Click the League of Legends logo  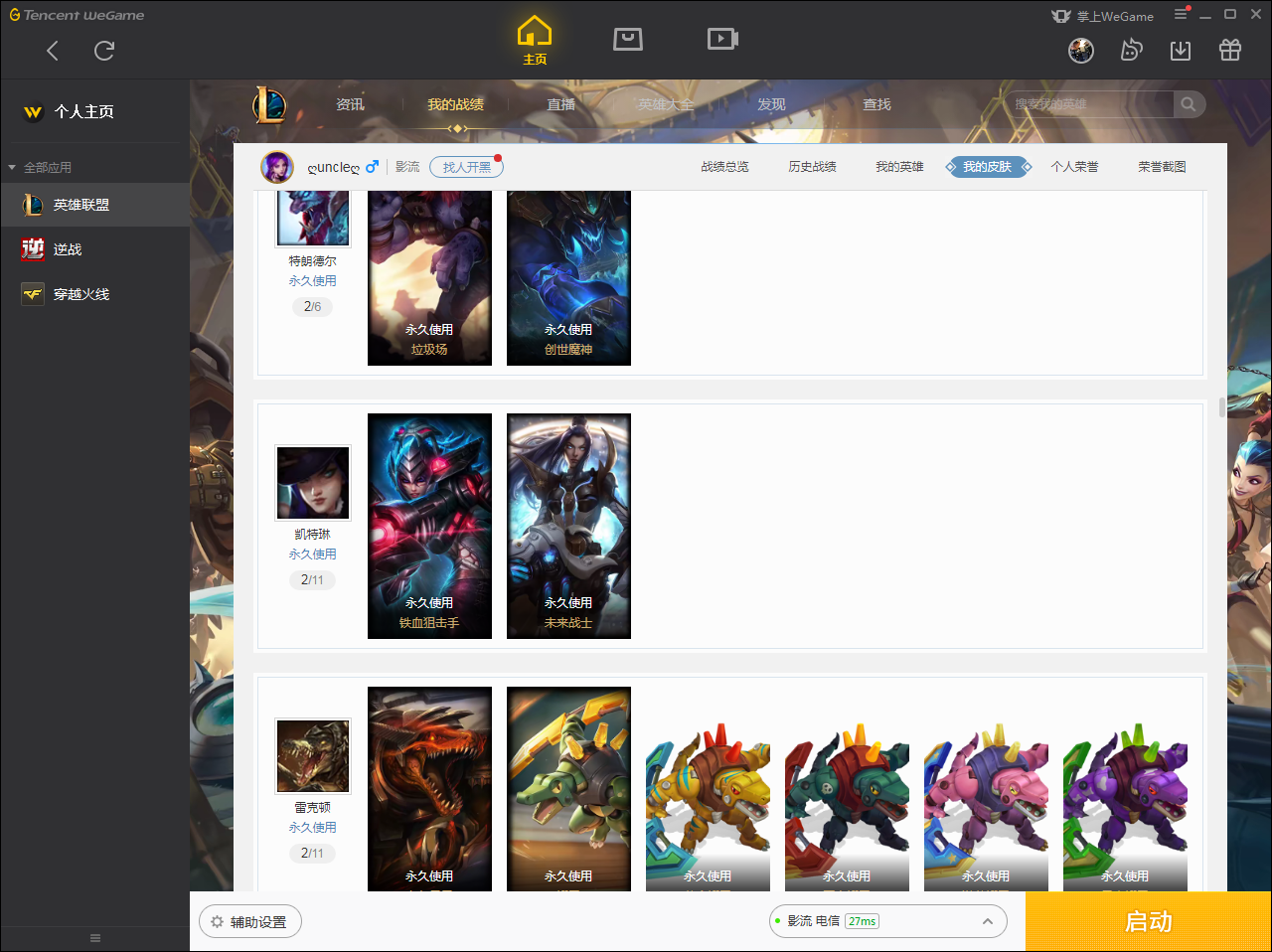pos(269,104)
